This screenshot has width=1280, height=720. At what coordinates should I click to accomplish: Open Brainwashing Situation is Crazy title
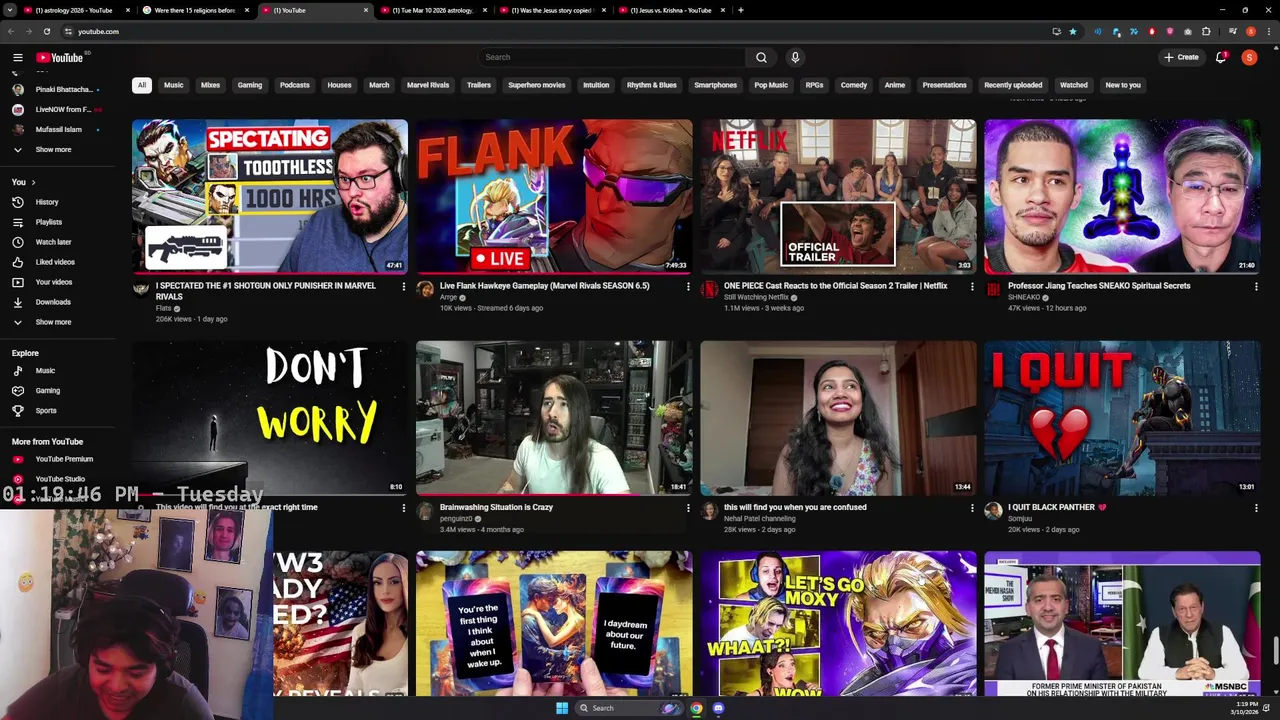click(x=496, y=507)
